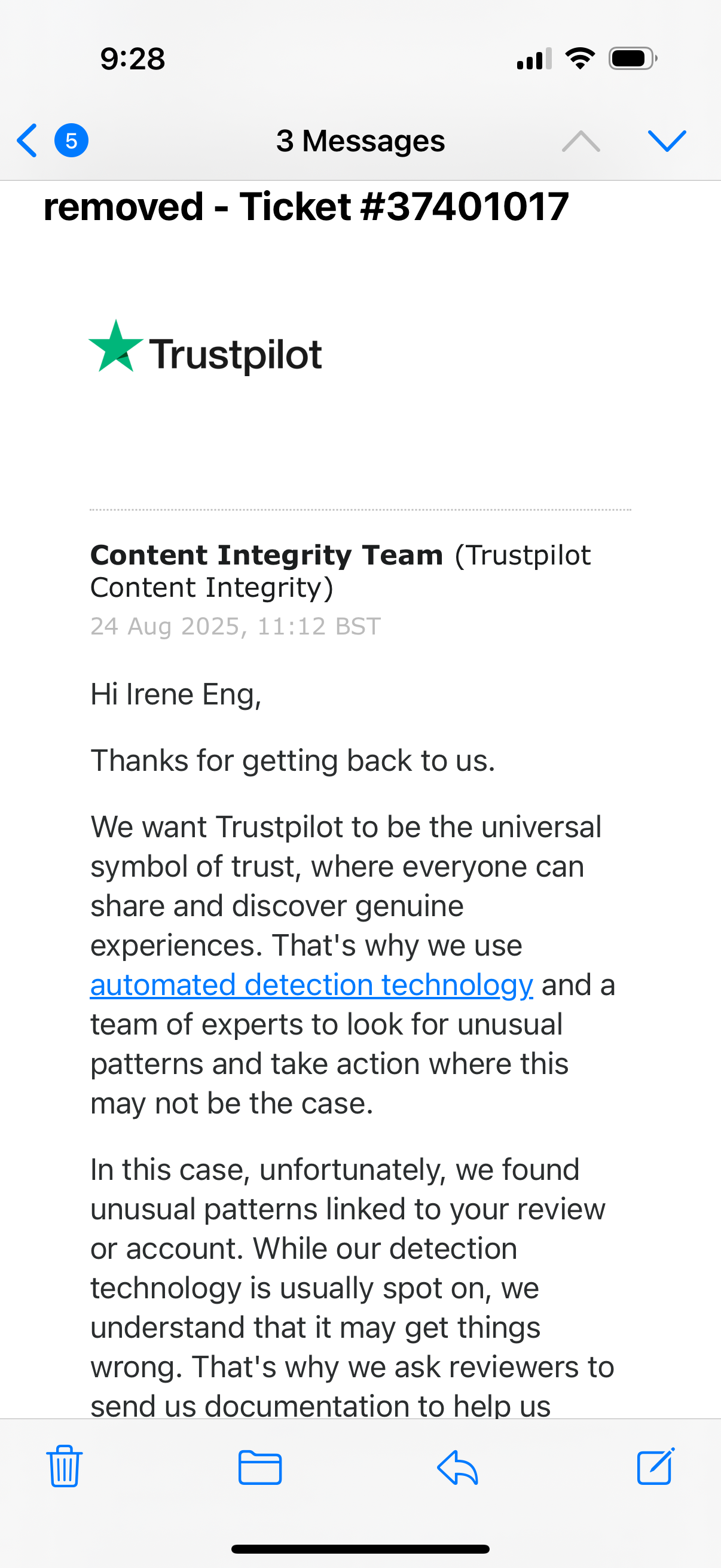Delete message with trash icon
This screenshot has height=1568, width=721.
(64, 1467)
